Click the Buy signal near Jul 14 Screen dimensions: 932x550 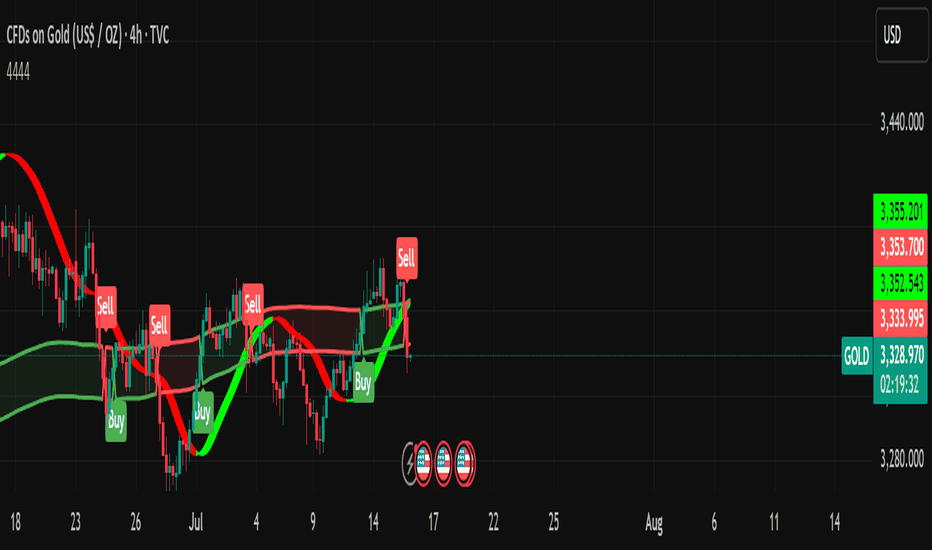(x=363, y=381)
